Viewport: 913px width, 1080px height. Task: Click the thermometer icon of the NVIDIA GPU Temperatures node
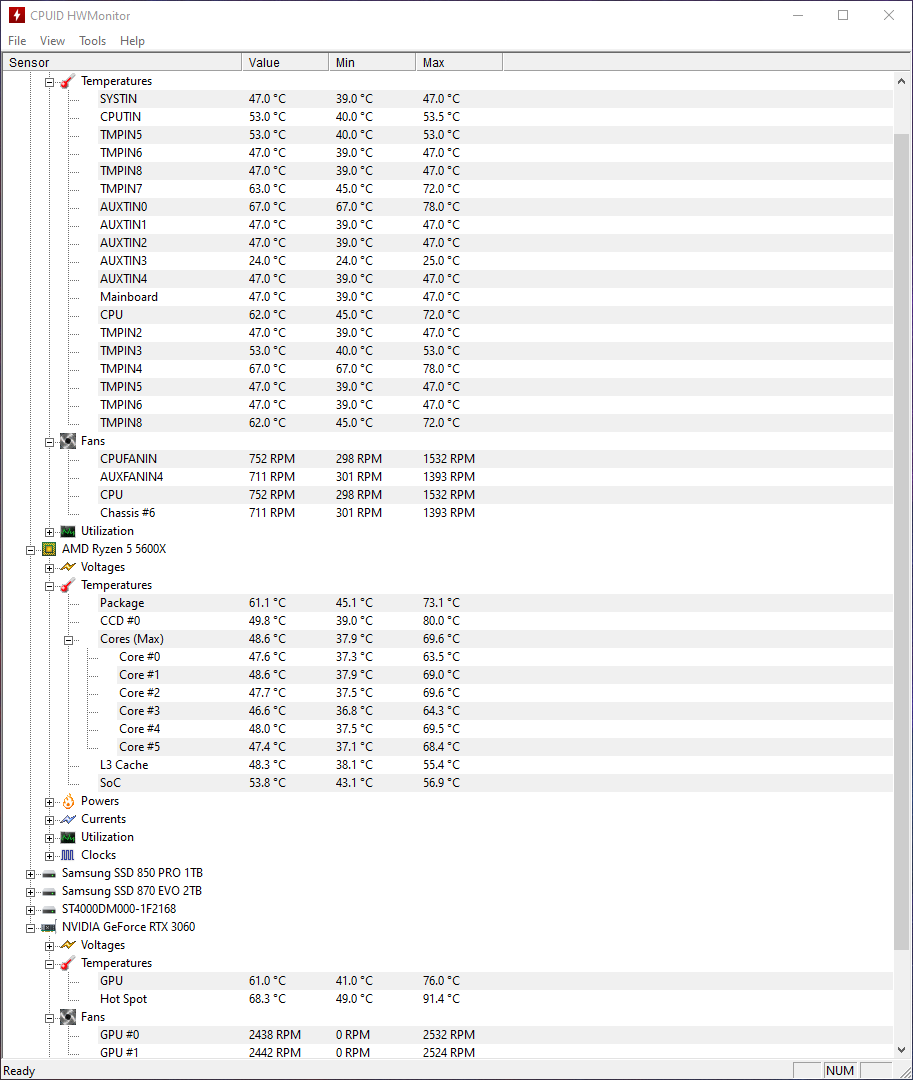tap(67, 963)
